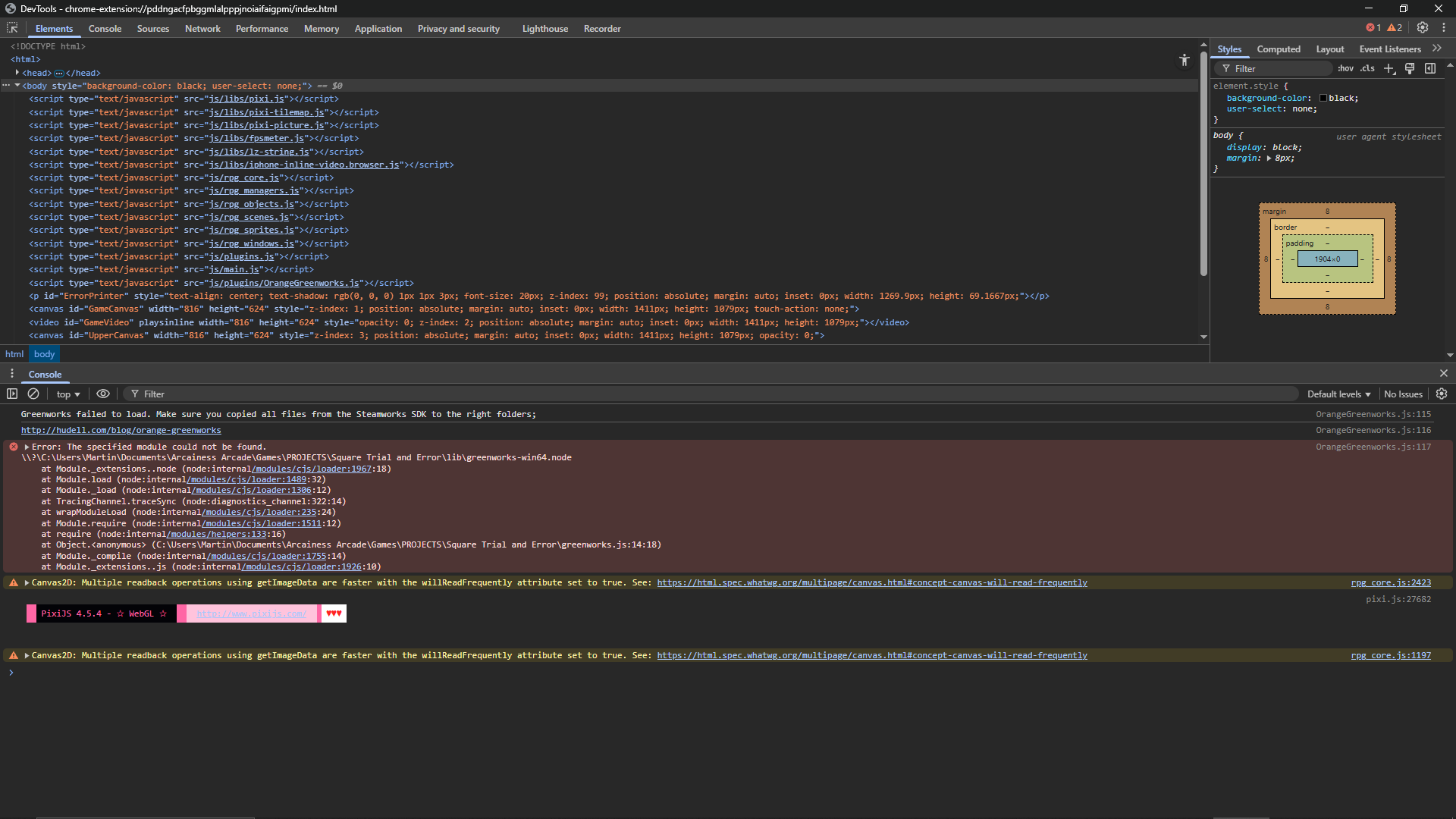Open the accessibility tree view icon

click(1185, 60)
